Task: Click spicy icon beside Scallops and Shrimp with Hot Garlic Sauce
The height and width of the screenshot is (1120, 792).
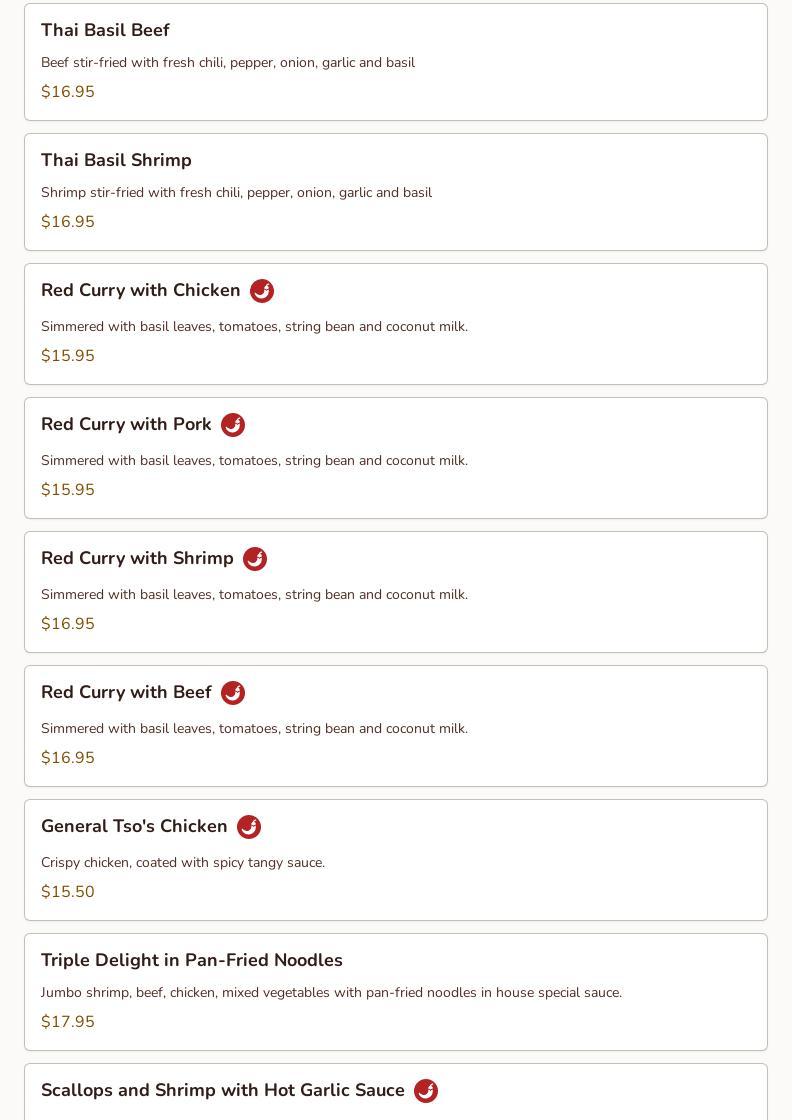Action: coord(426,1091)
